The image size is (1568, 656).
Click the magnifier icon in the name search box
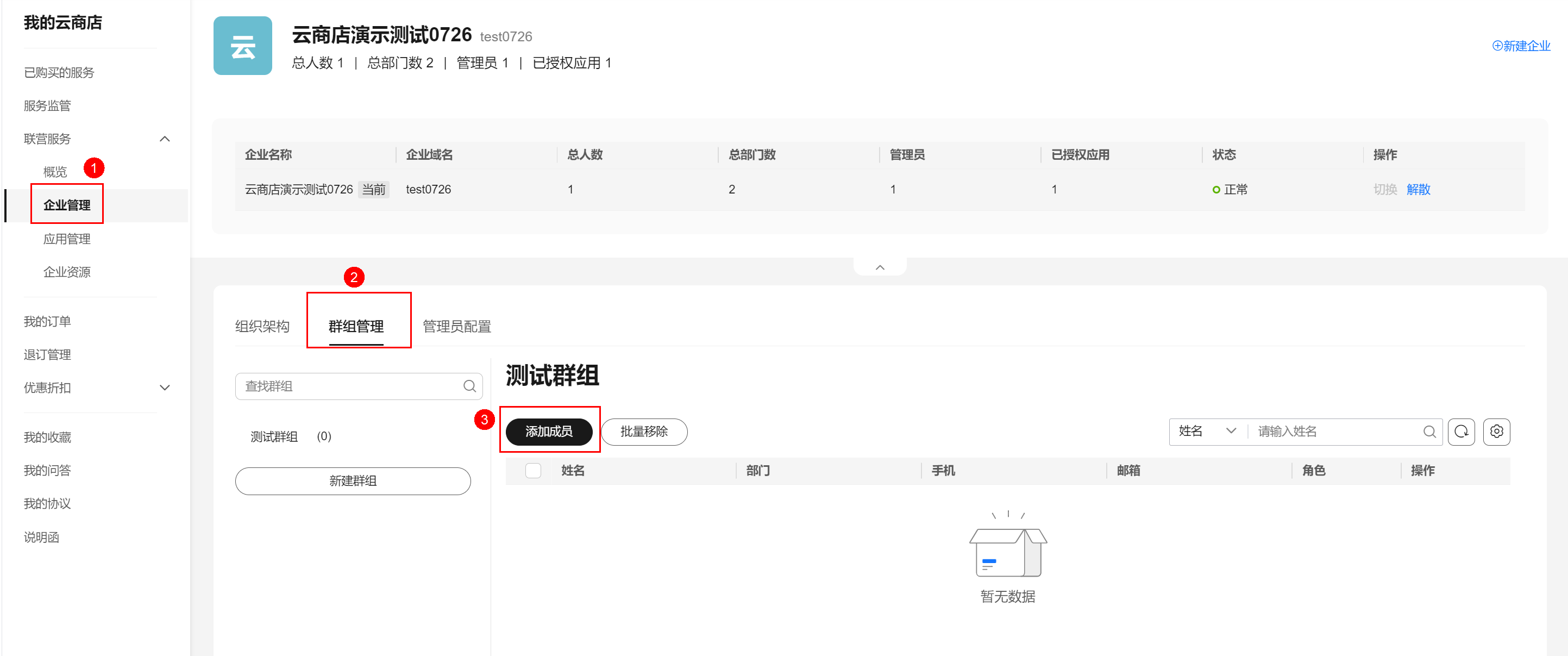tap(1430, 432)
